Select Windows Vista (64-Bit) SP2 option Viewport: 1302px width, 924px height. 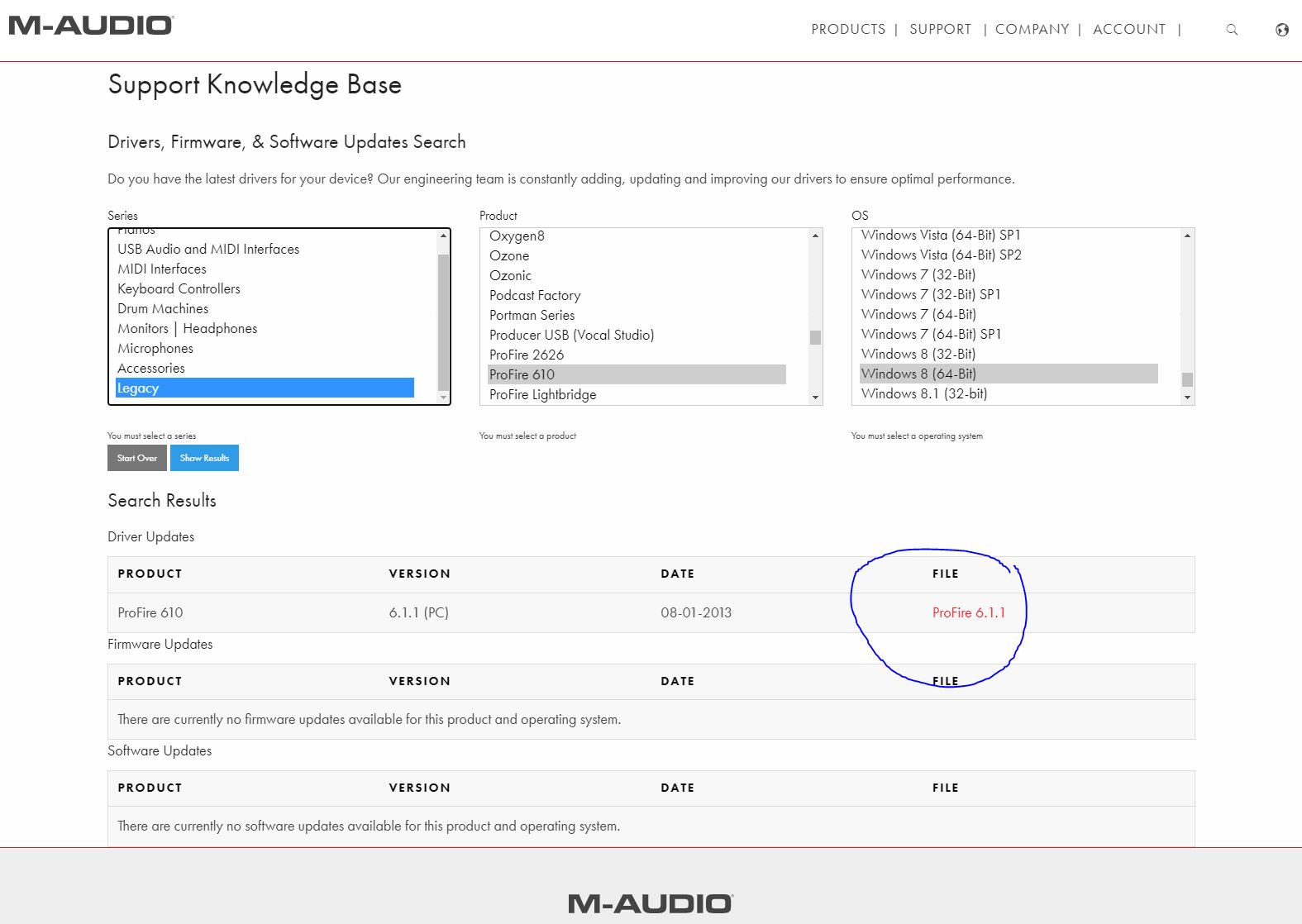tap(1009, 255)
